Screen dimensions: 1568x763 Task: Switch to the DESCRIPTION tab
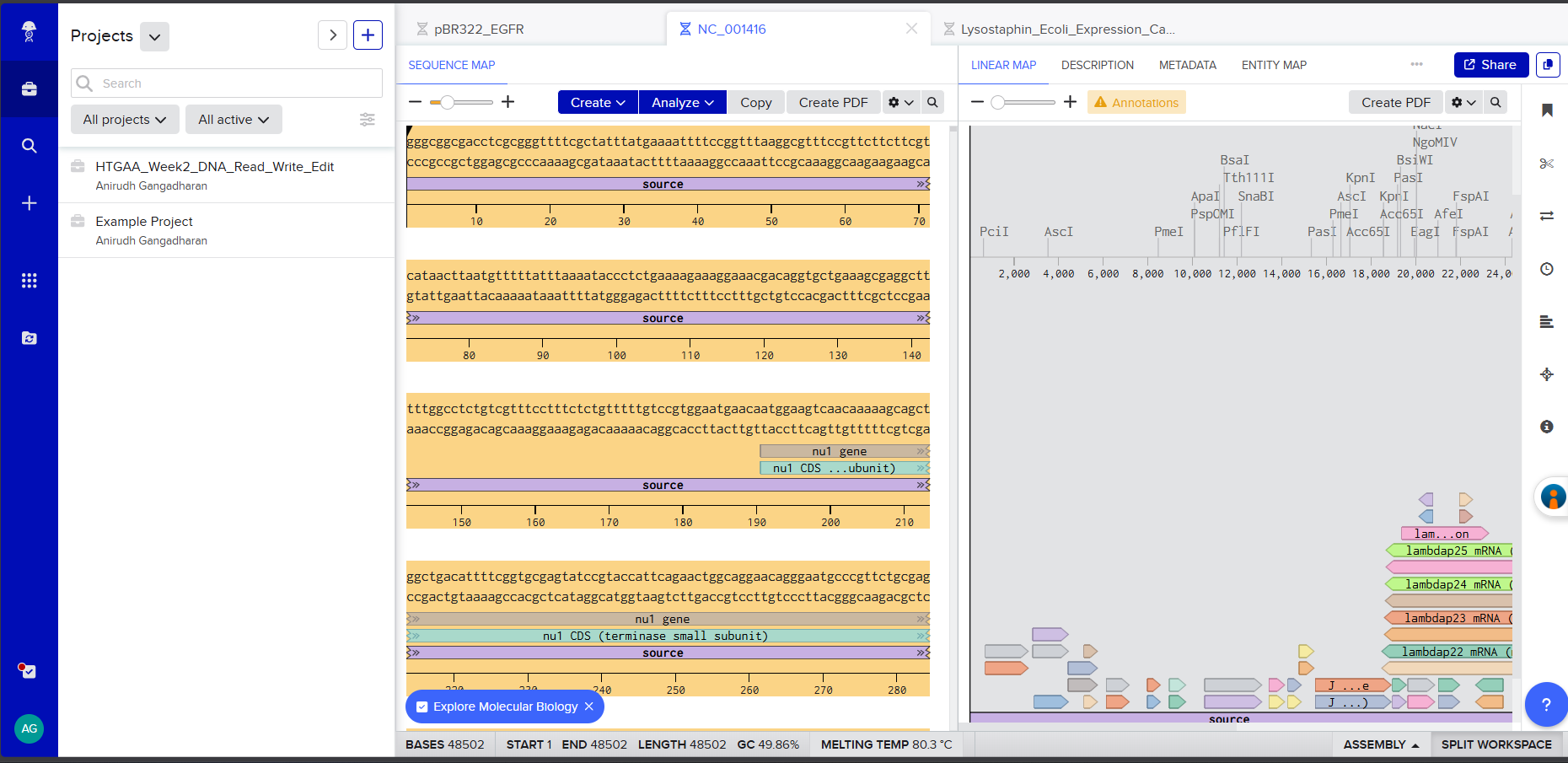pyautogui.click(x=1097, y=65)
